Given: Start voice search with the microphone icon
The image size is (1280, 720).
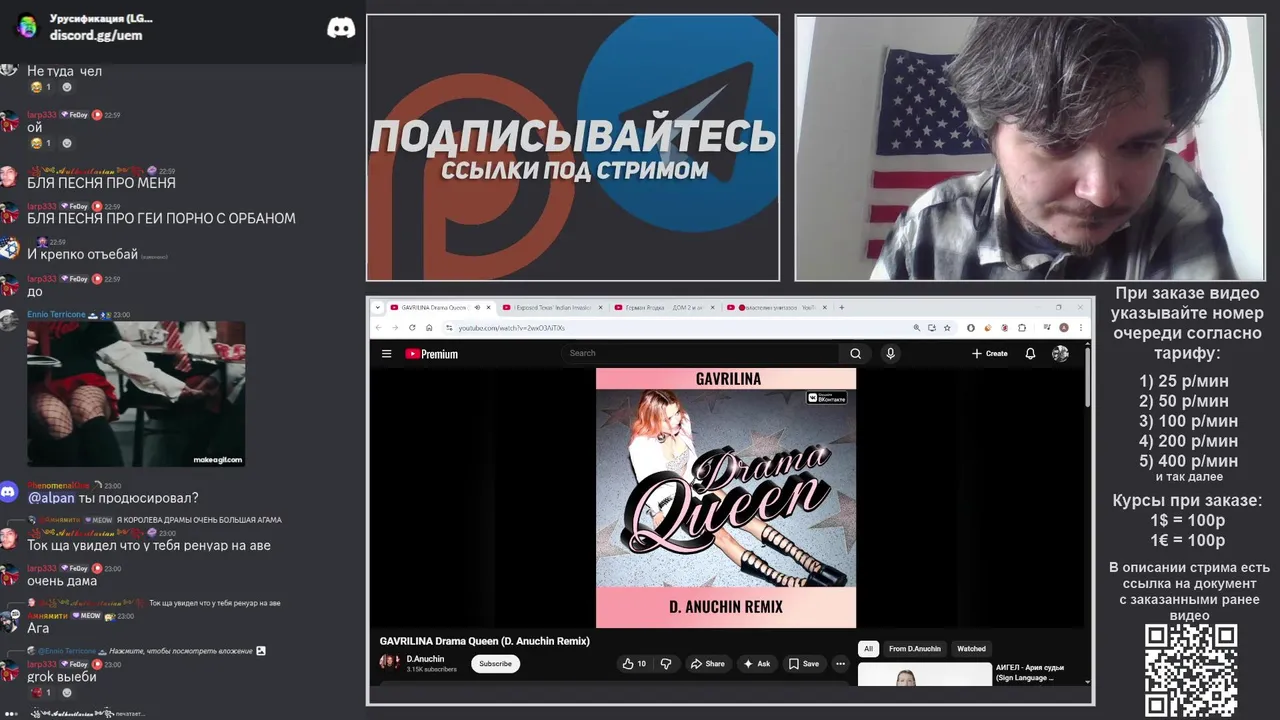Looking at the screenshot, I should (890, 353).
